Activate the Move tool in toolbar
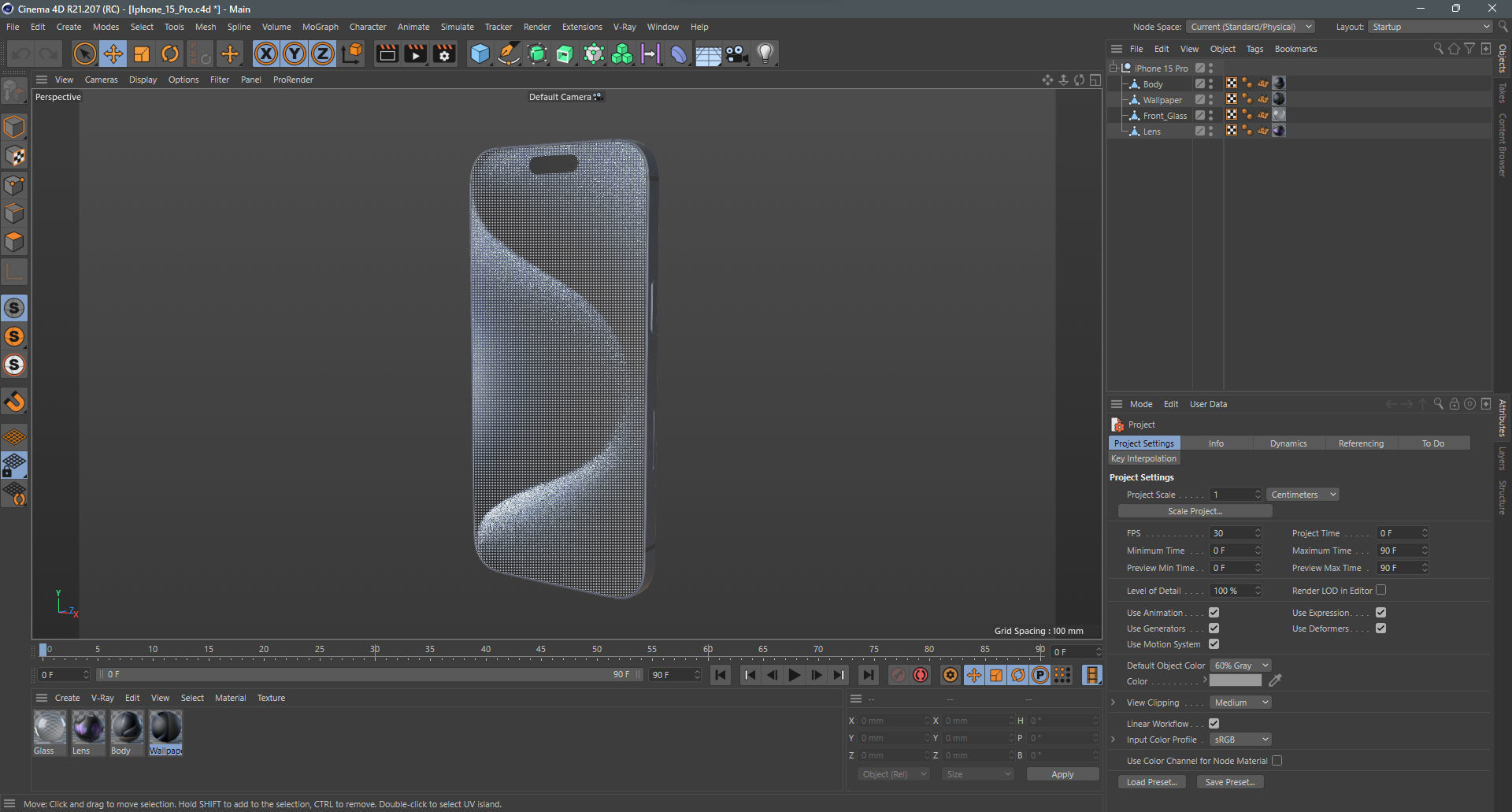1512x812 pixels. click(x=113, y=54)
